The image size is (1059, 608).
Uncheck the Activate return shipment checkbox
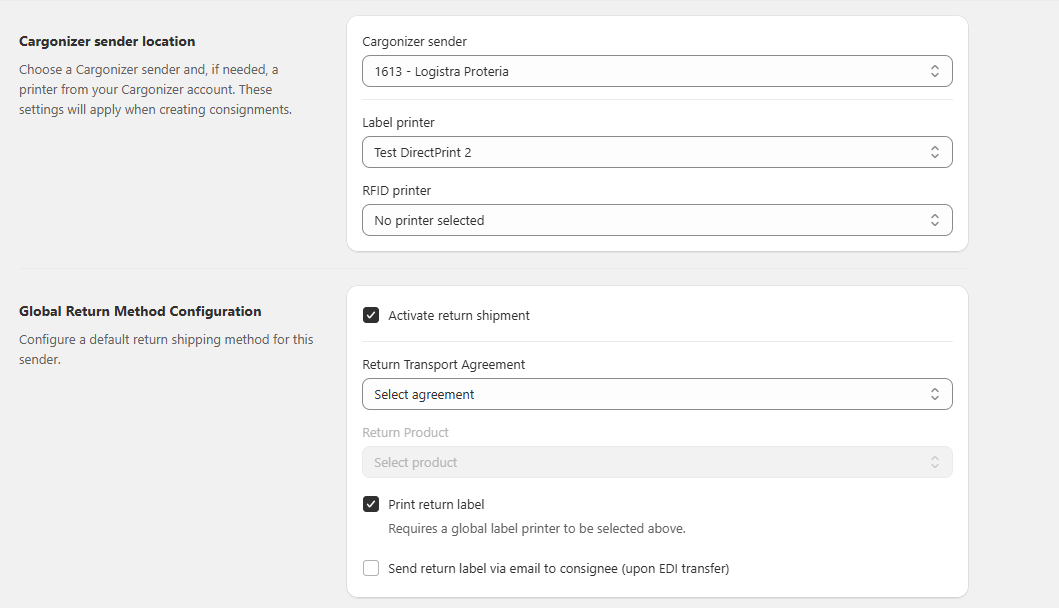(371, 315)
